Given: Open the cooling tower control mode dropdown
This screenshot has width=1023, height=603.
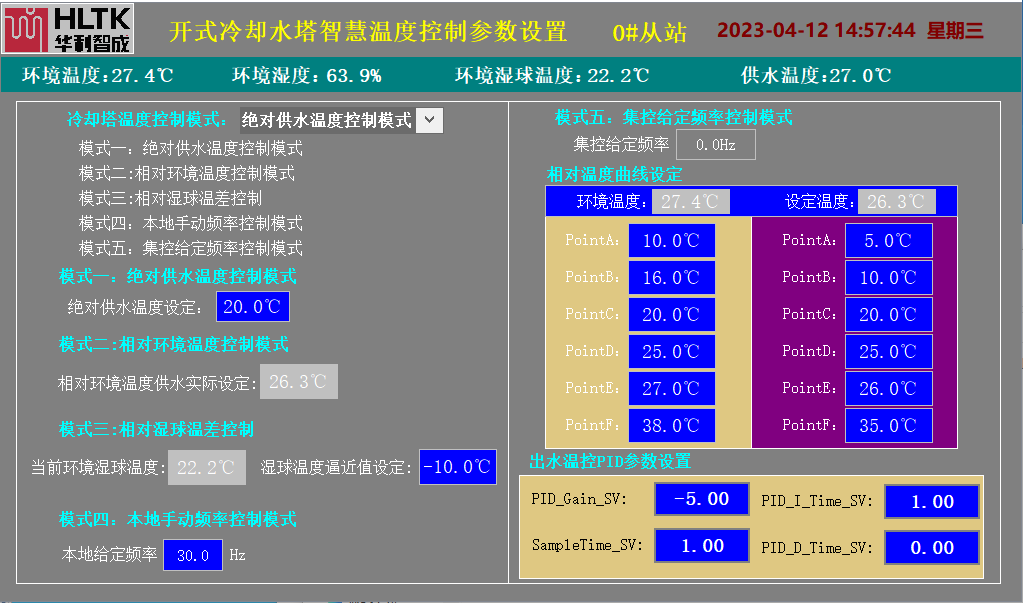Looking at the screenshot, I should (340, 120).
